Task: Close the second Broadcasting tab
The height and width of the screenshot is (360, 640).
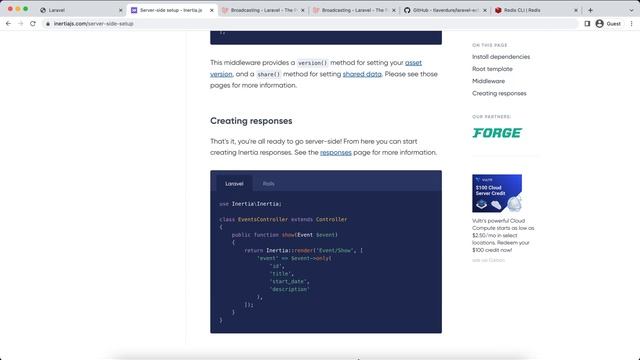Action: 393,10
